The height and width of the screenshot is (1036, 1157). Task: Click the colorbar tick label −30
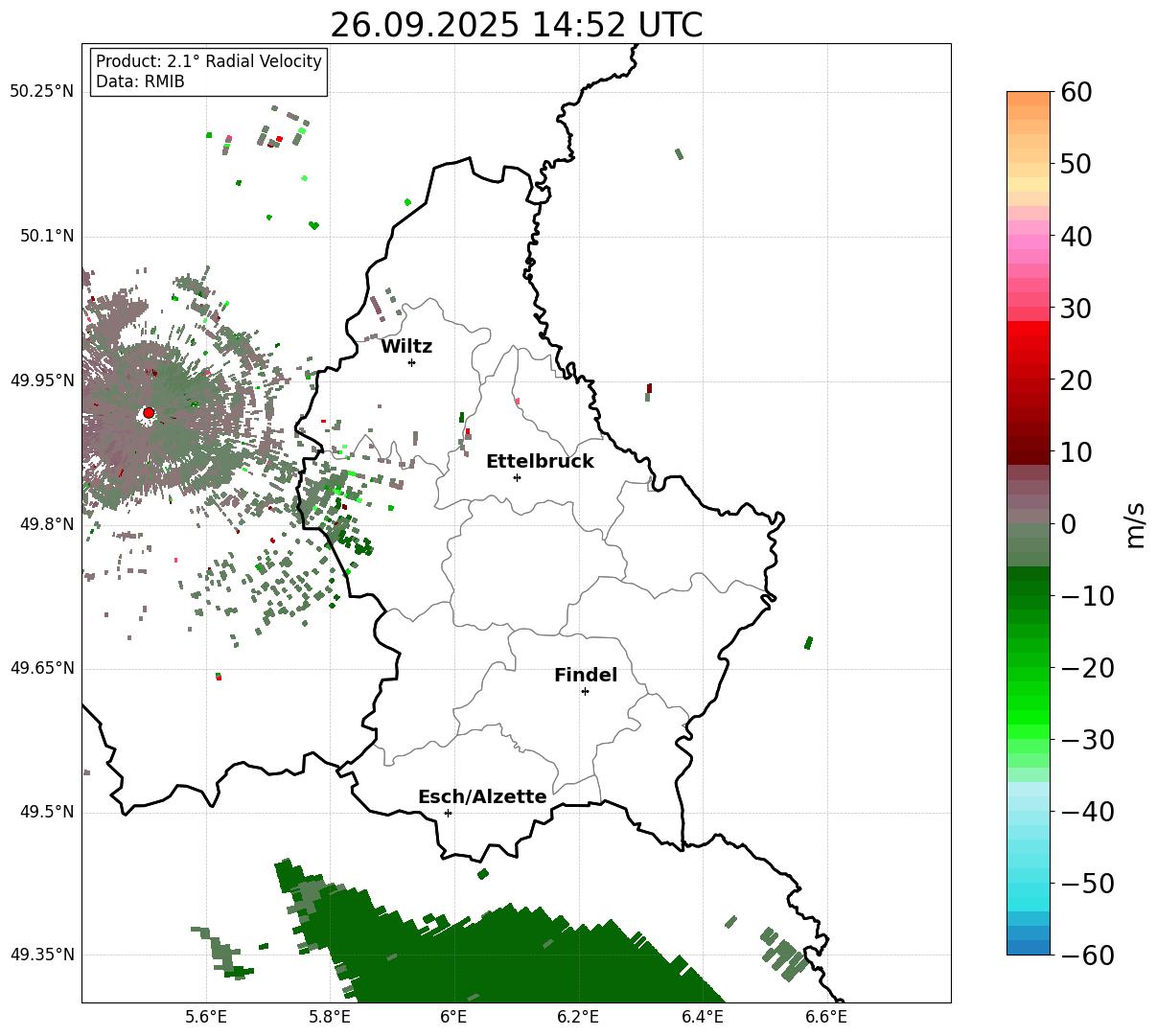pyautogui.click(x=1087, y=740)
